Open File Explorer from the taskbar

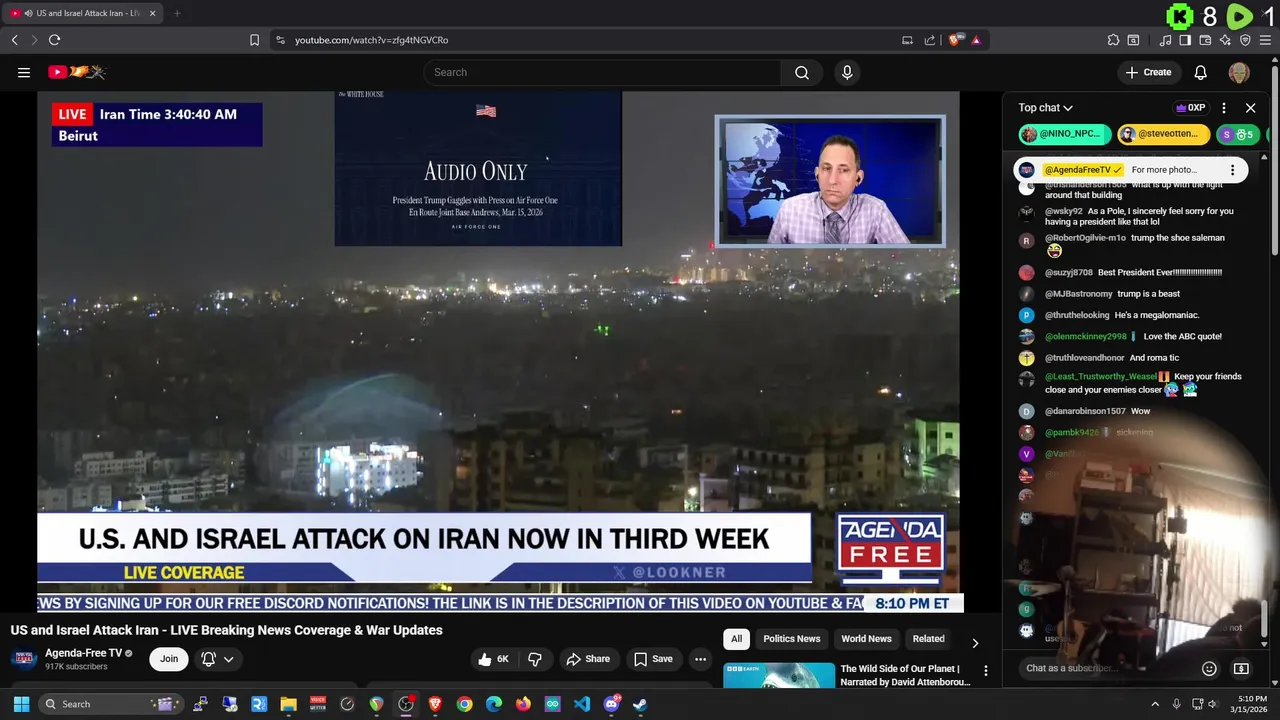point(288,704)
